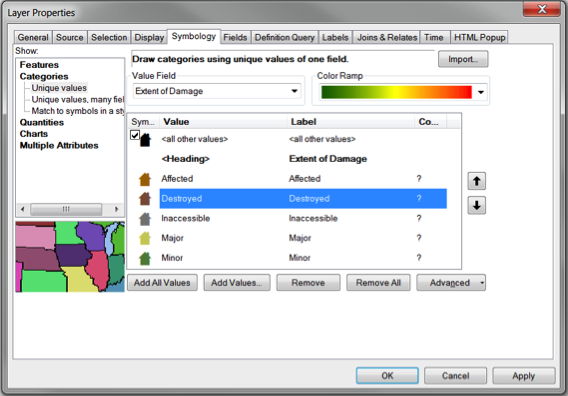Image resolution: width=568 pixels, height=396 pixels.
Task: Uncheck the all other values checkbox
Action: 134,135
